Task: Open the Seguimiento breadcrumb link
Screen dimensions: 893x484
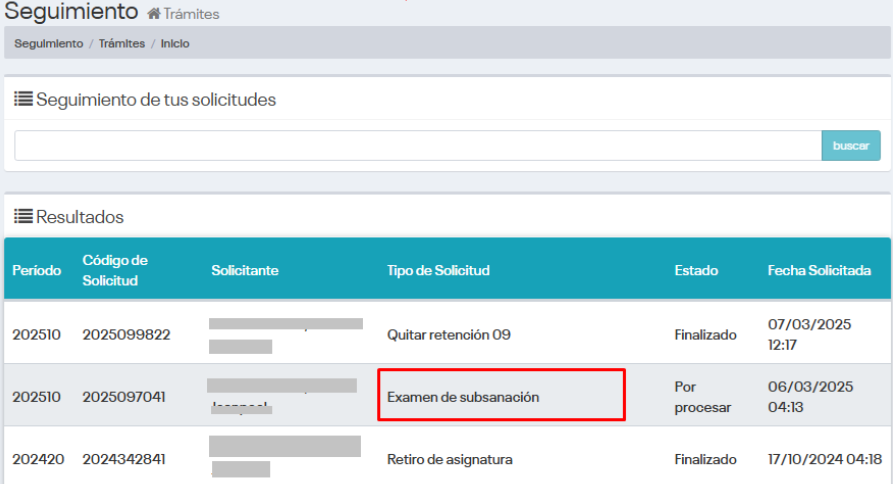Action: 49,44
